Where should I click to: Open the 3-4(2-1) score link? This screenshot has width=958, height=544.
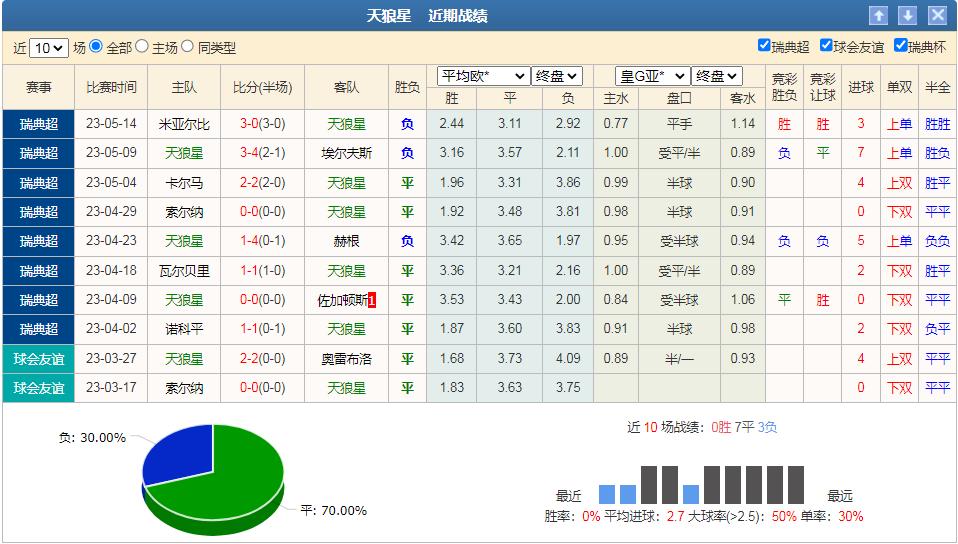point(263,153)
